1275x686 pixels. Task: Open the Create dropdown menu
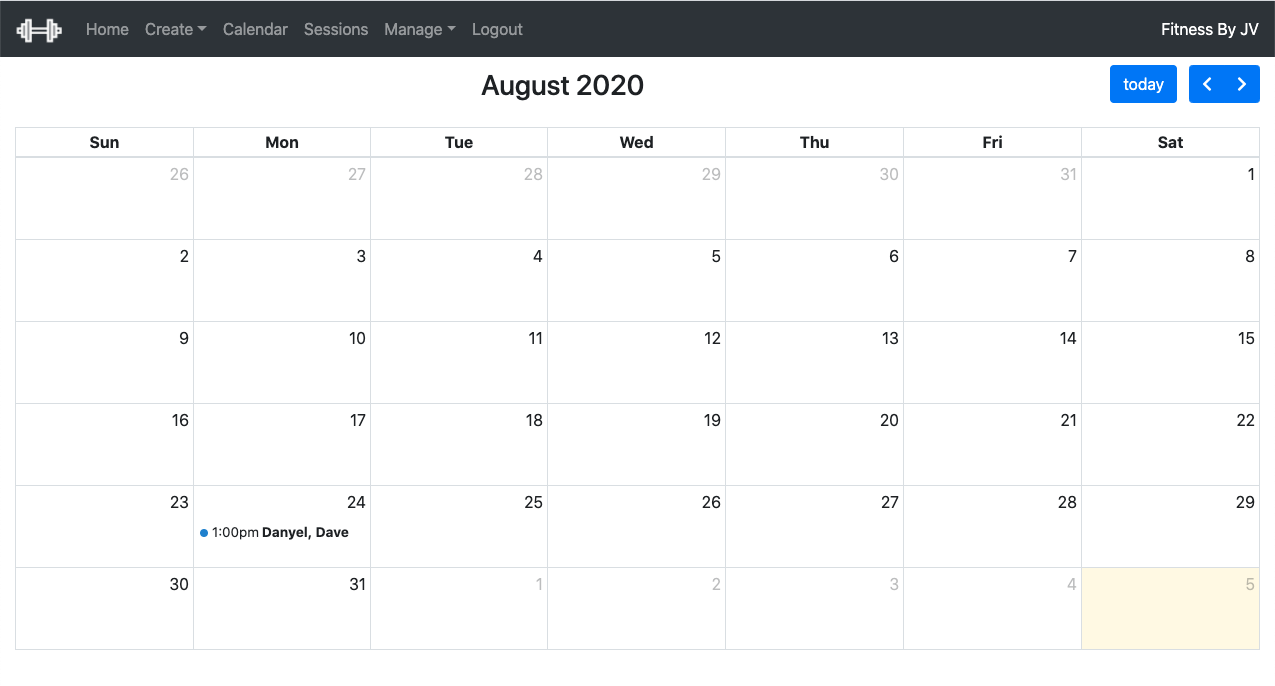pos(175,29)
